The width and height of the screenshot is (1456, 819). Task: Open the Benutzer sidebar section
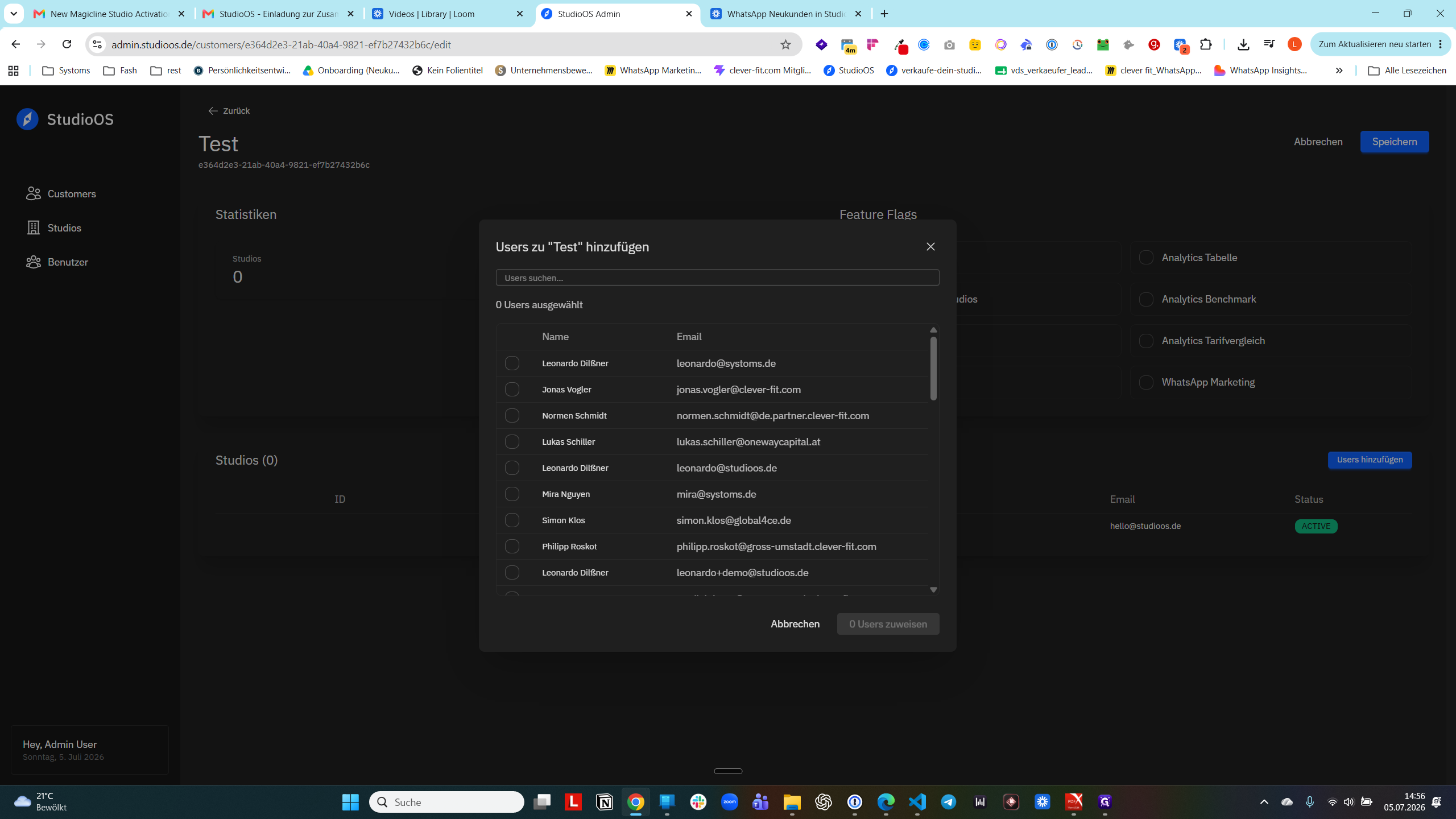pos(57,262)
